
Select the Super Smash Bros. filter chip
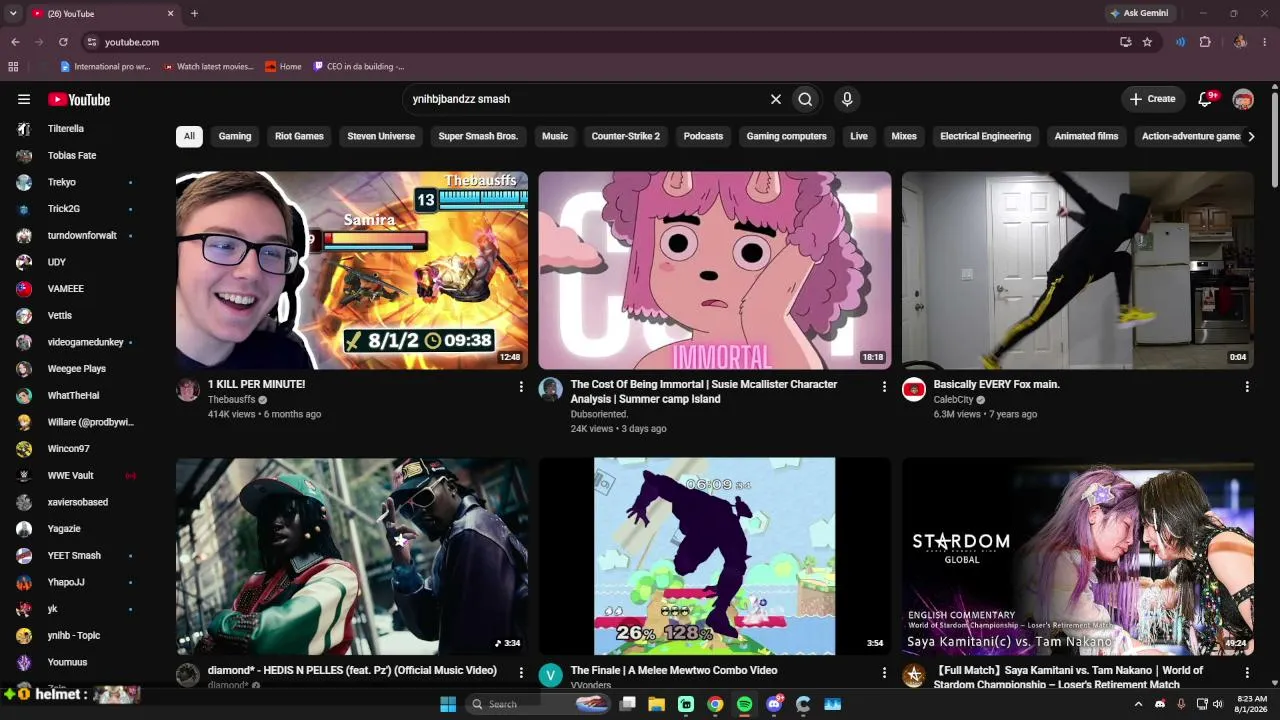478,136
